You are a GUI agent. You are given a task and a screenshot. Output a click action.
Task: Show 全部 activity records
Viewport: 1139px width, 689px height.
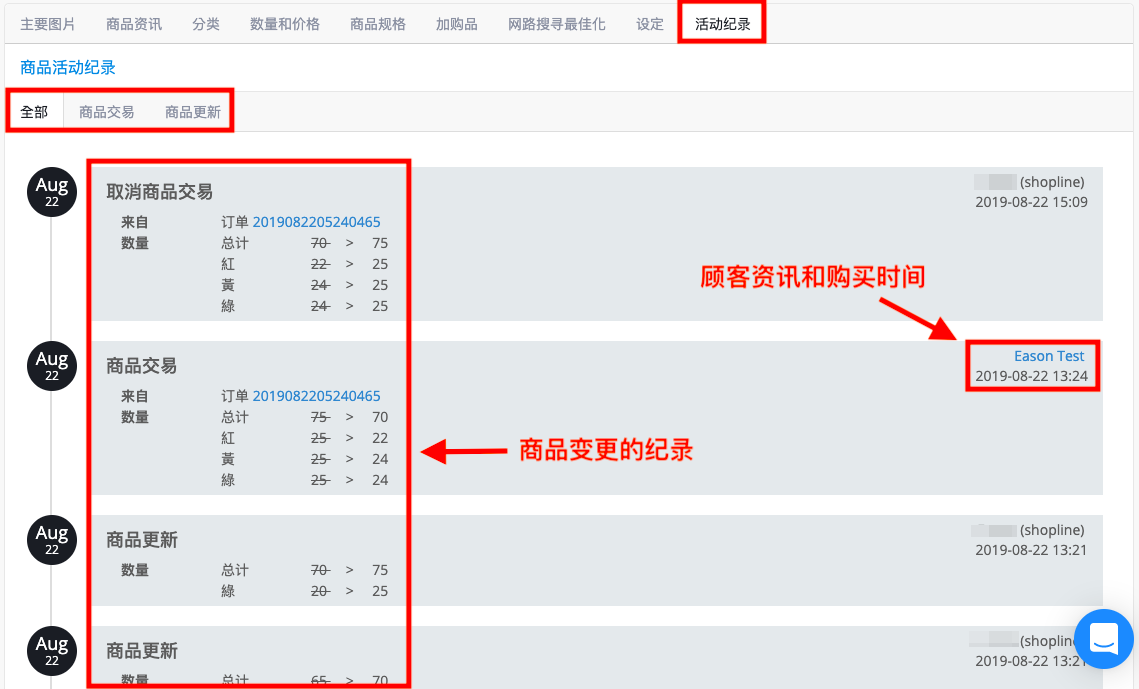click(x=34, y=112)
